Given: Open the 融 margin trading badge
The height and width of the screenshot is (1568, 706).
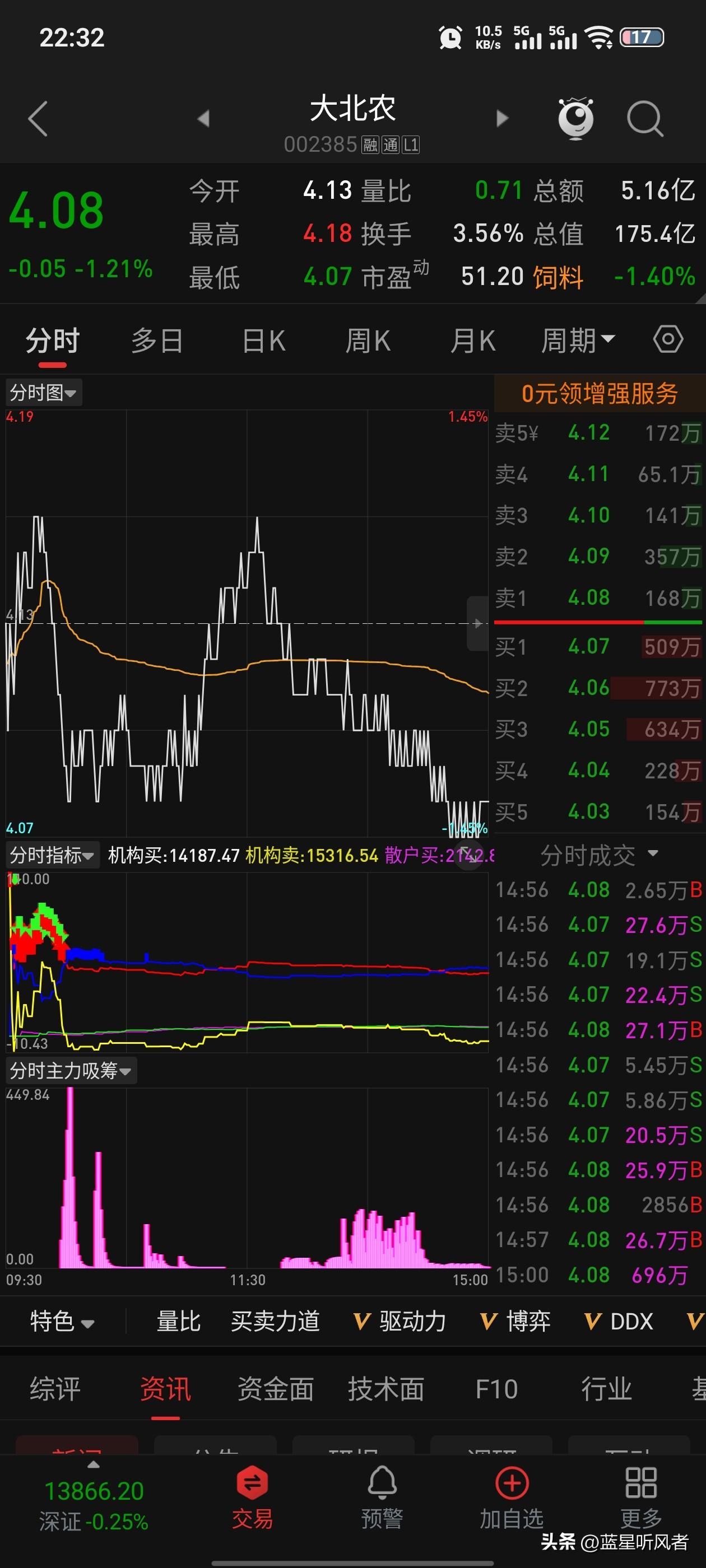Looking at the screenshot, I should 370,145.
